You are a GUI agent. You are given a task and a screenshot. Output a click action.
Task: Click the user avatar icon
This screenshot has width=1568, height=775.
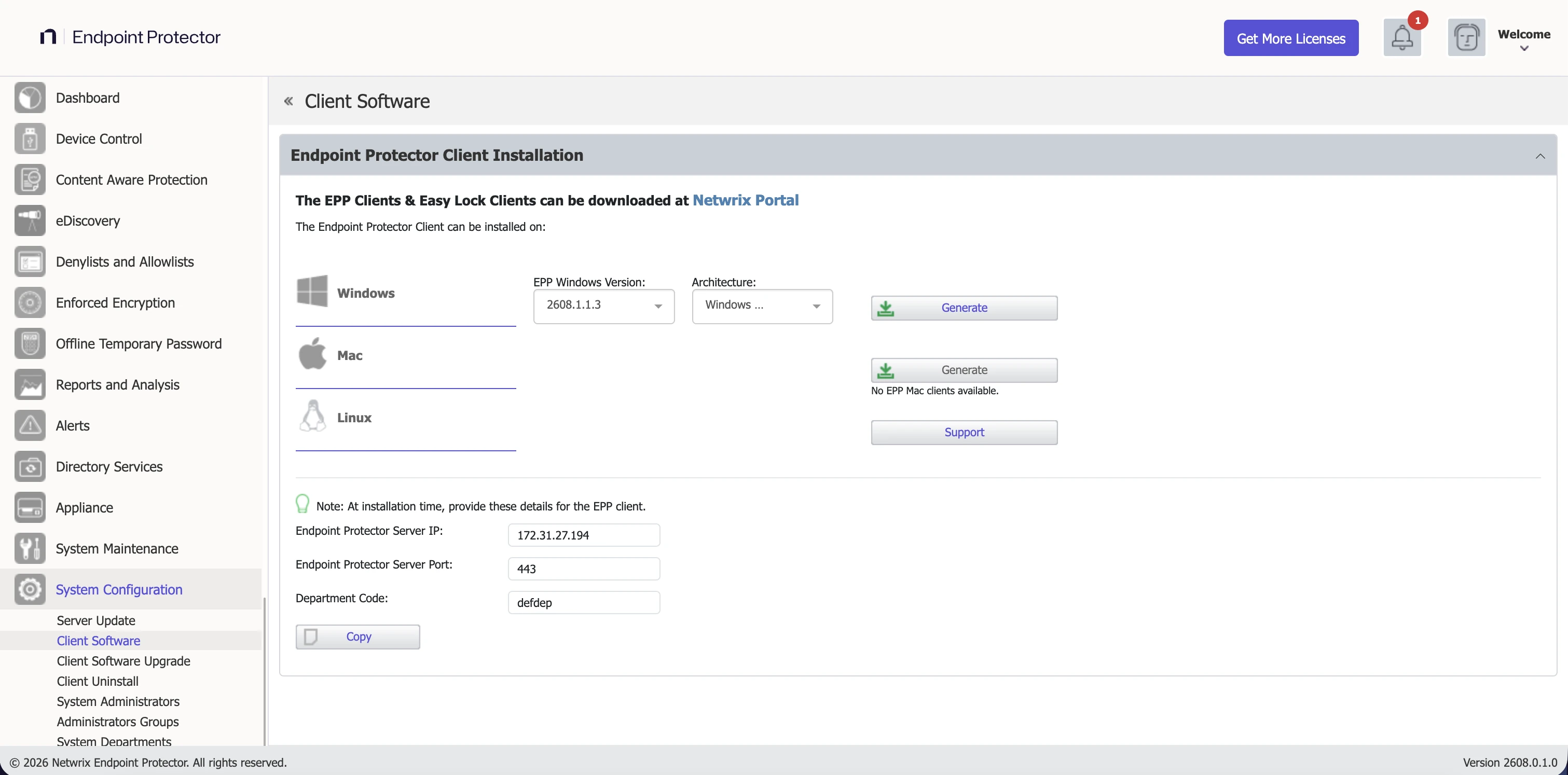point(1466,38)
